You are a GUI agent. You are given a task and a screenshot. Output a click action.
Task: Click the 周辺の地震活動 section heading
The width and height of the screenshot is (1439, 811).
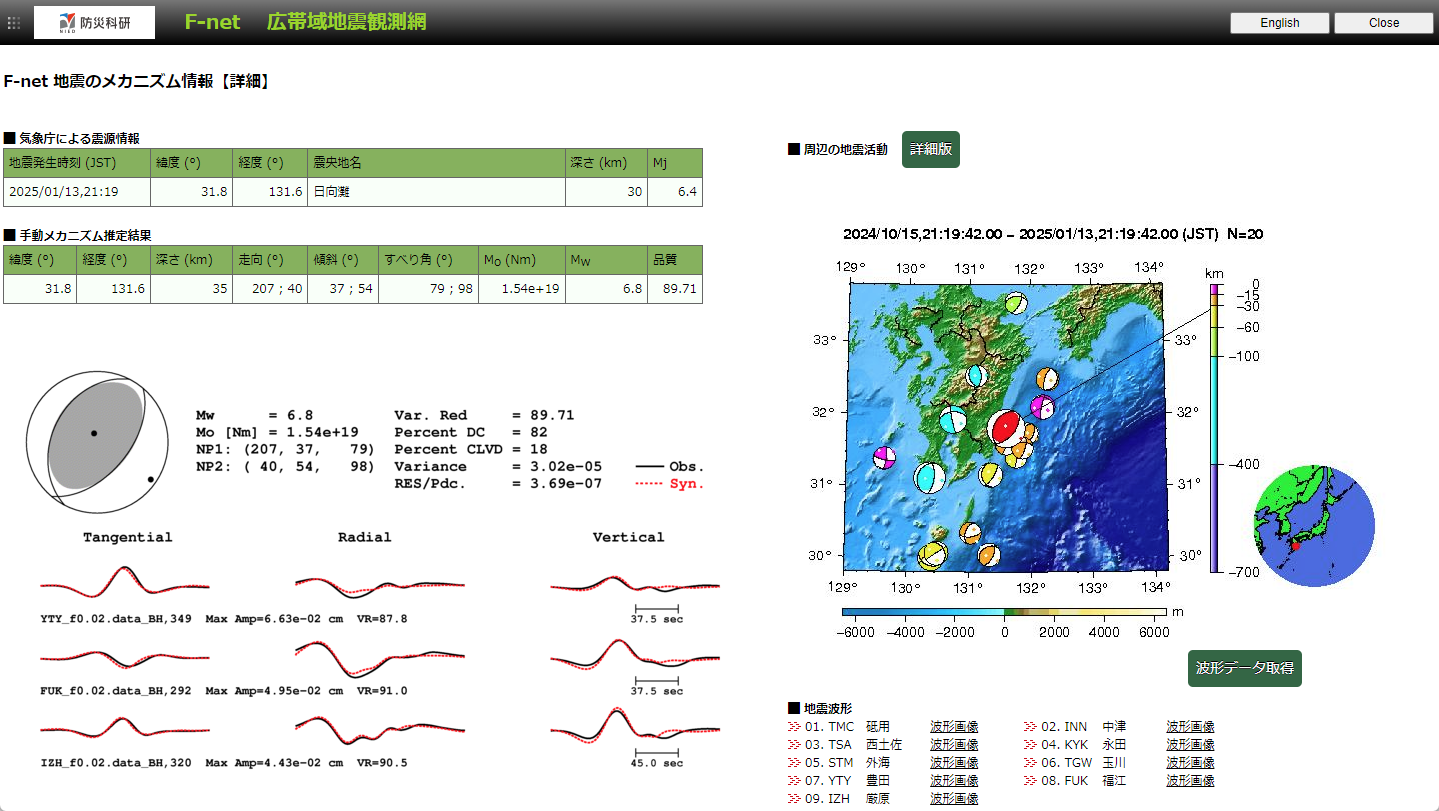coord(838,150)
